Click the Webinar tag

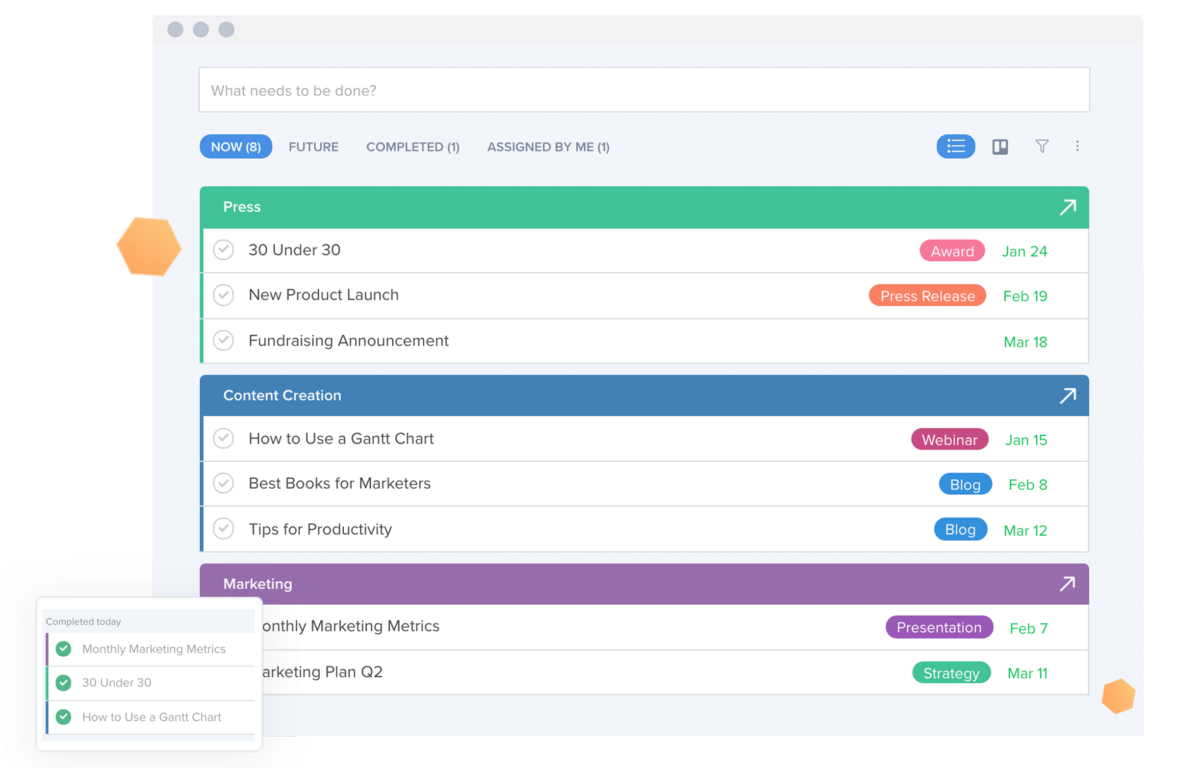pos(949,439)
